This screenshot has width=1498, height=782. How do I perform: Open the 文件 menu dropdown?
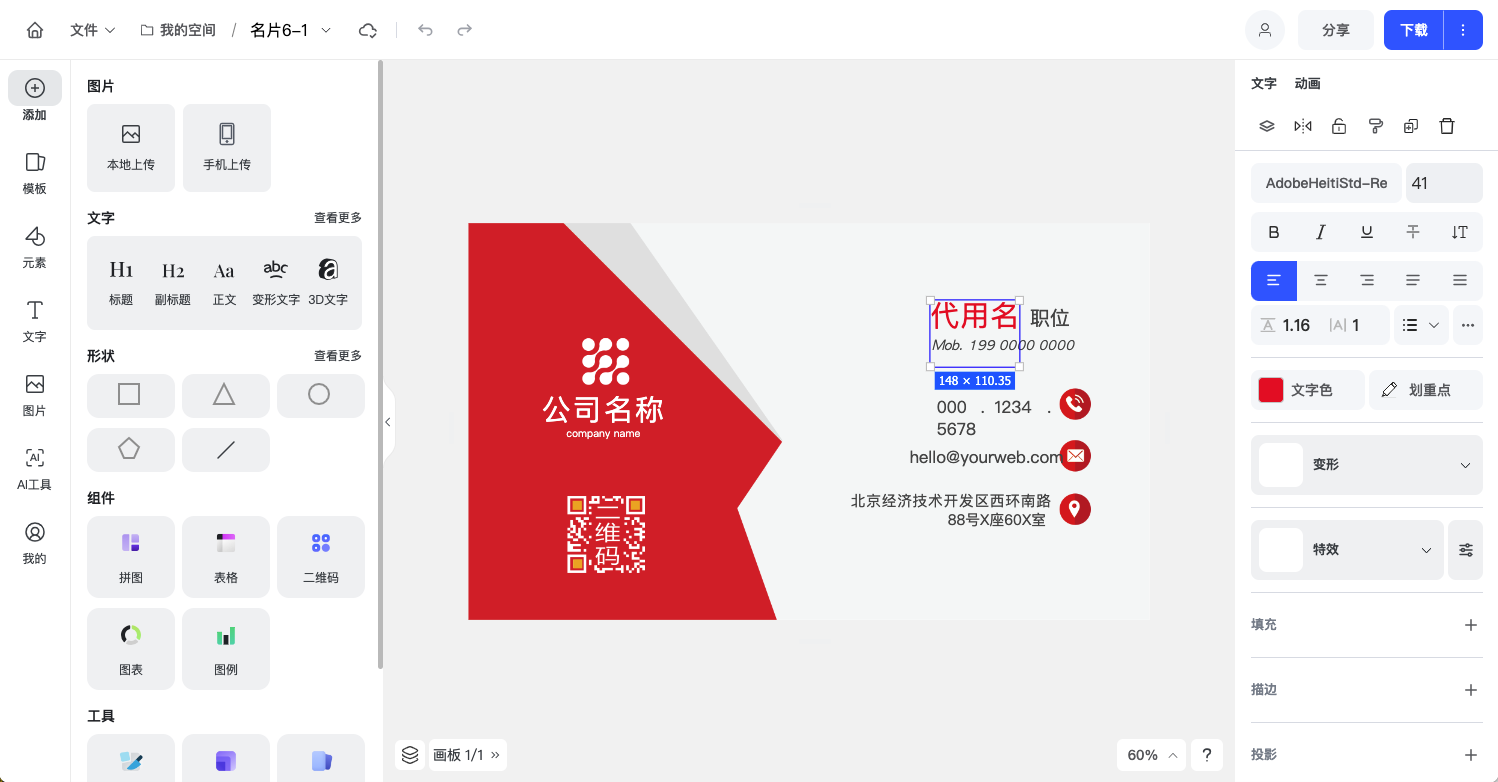(x=92, y=30)
